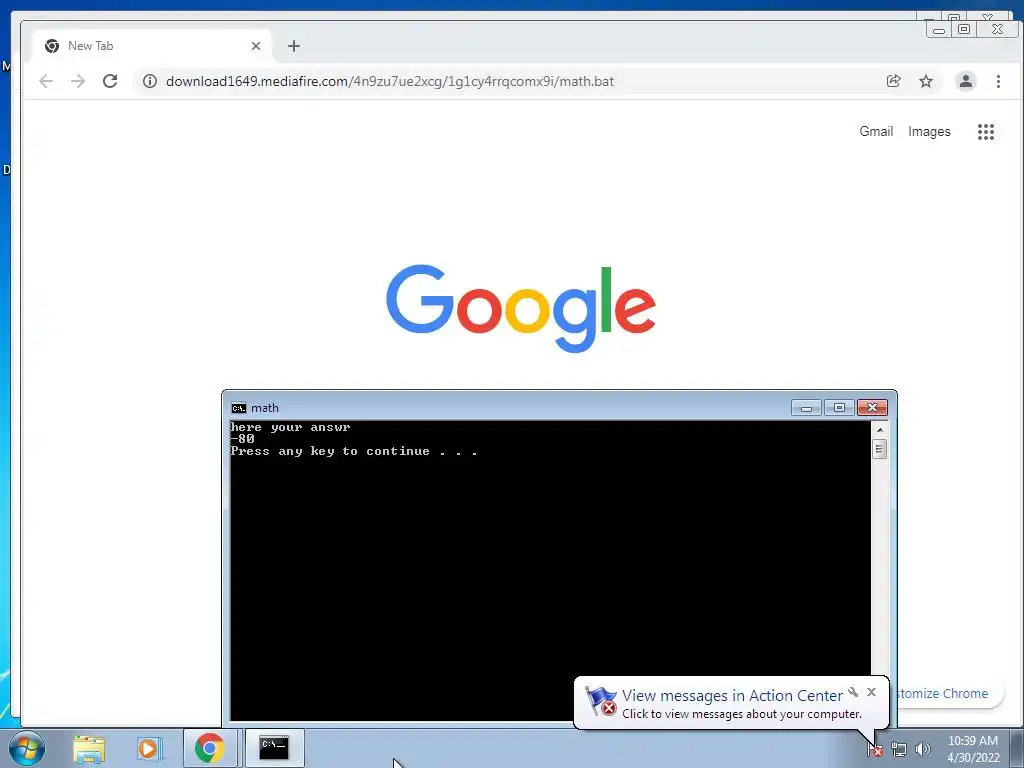1024x768 pixels.
Task: Click the mediafire URL in the address bar
Action: pyautogui.click(x=390, y=81)
